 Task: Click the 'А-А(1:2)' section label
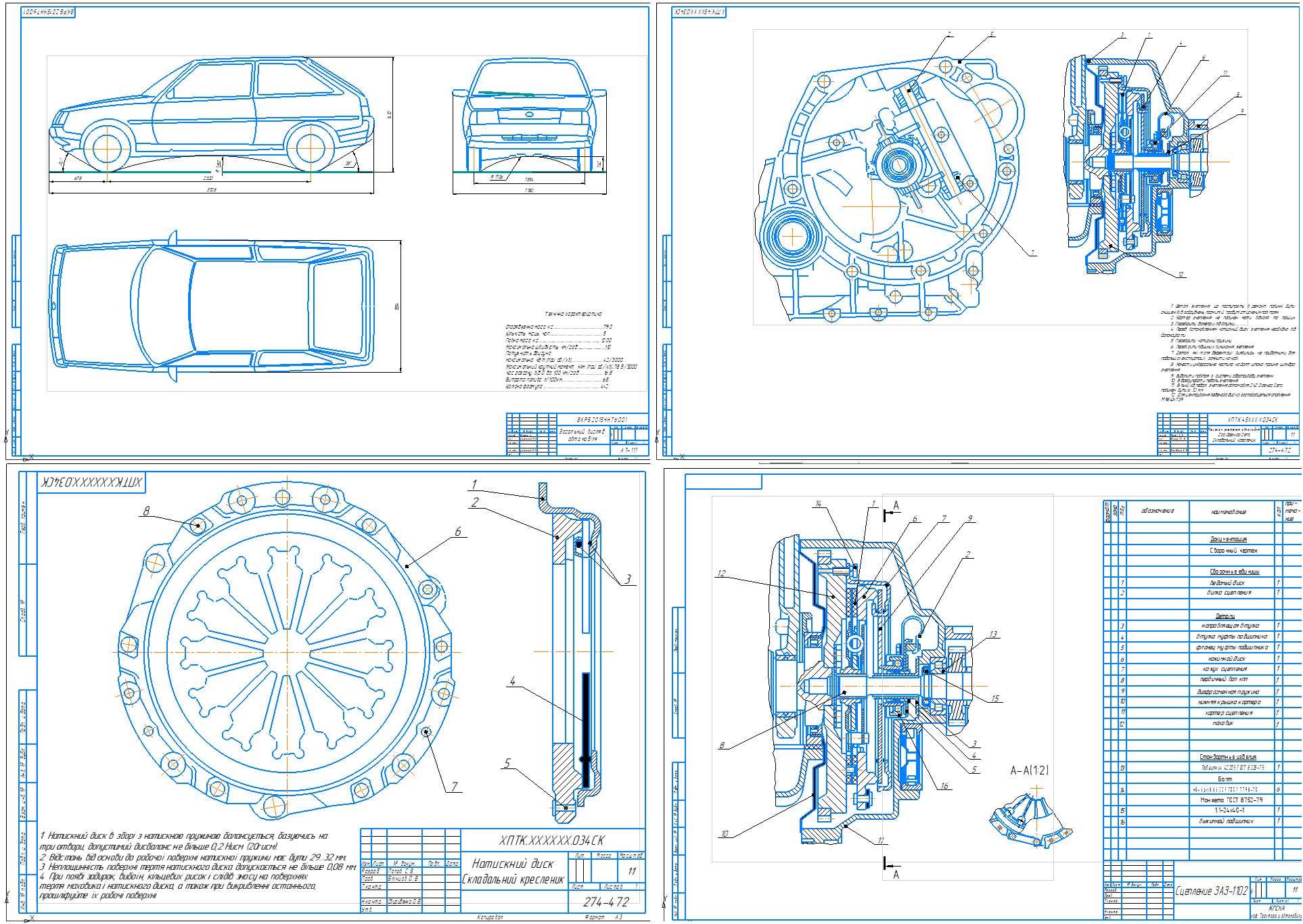[1030, 770]
